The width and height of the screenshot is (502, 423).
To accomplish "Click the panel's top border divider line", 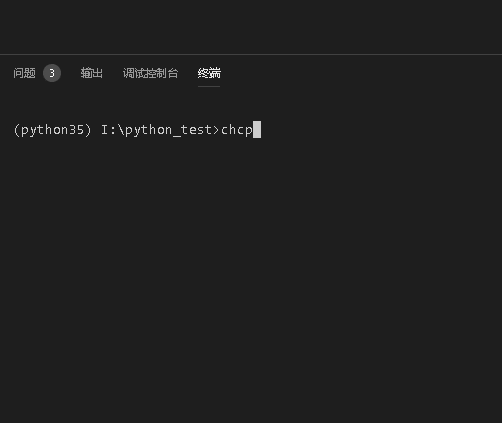I will [x=251, y=54].
